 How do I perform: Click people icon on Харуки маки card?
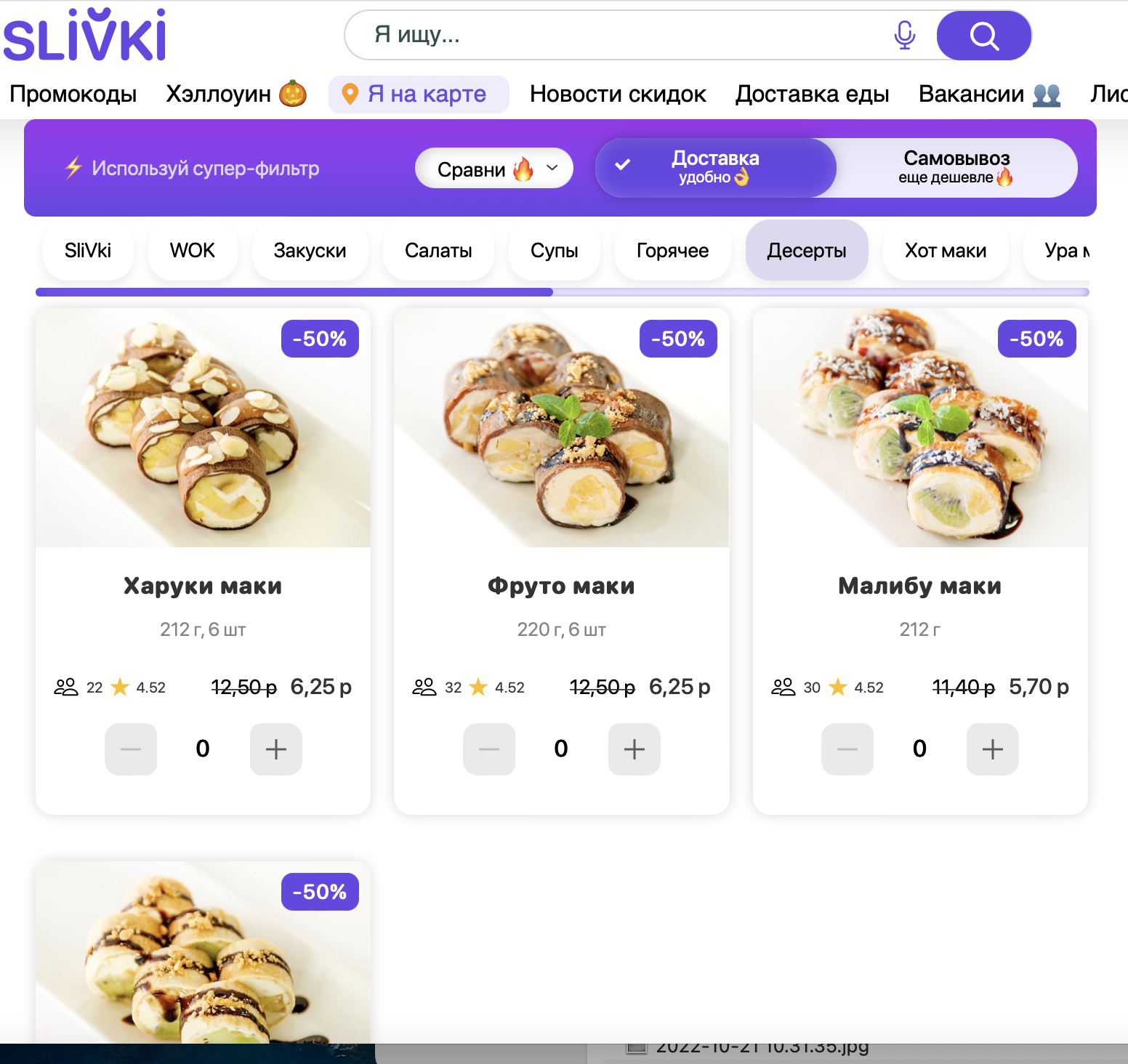coord(66,687)
